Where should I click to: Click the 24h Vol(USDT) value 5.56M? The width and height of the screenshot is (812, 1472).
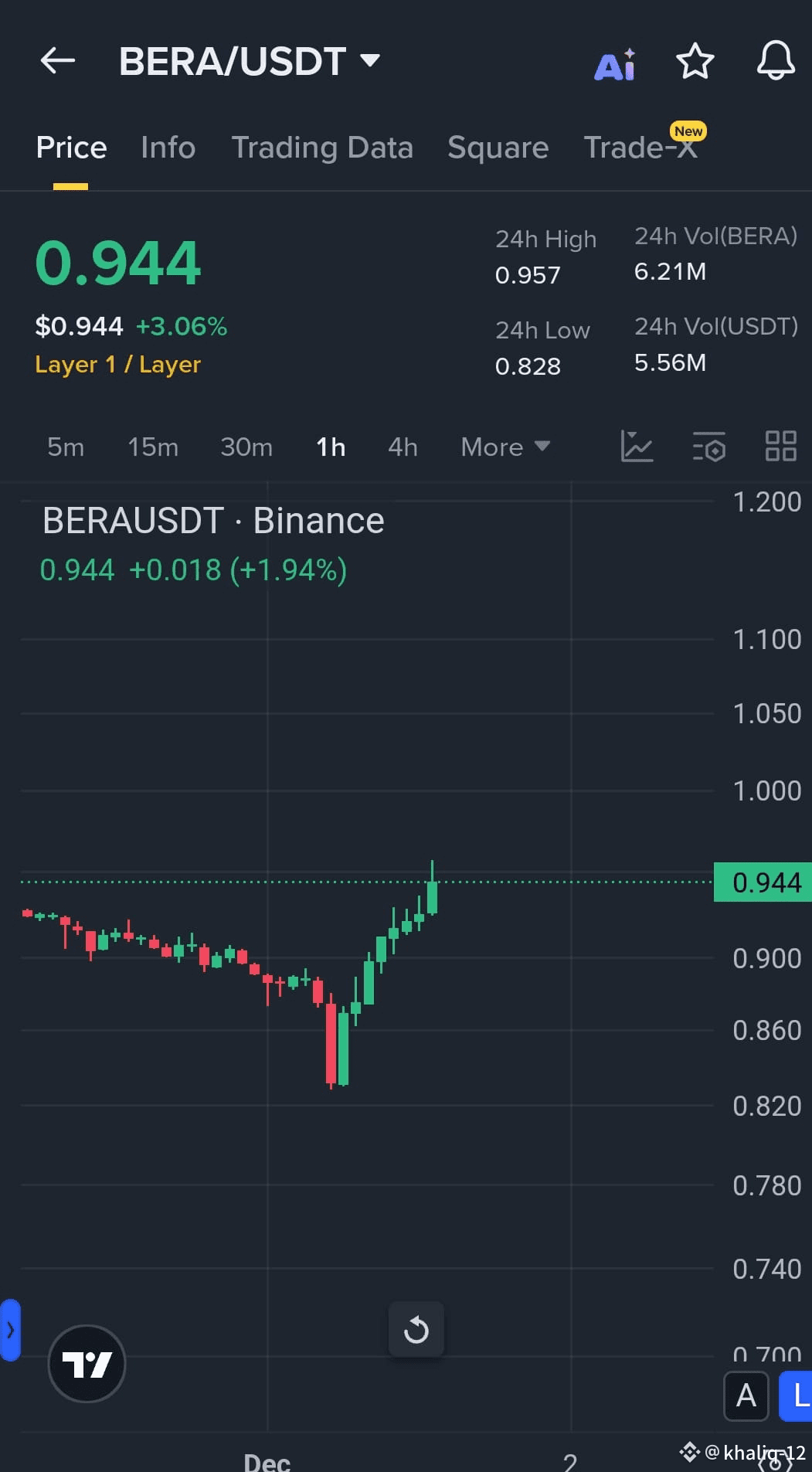pos(670,363)
